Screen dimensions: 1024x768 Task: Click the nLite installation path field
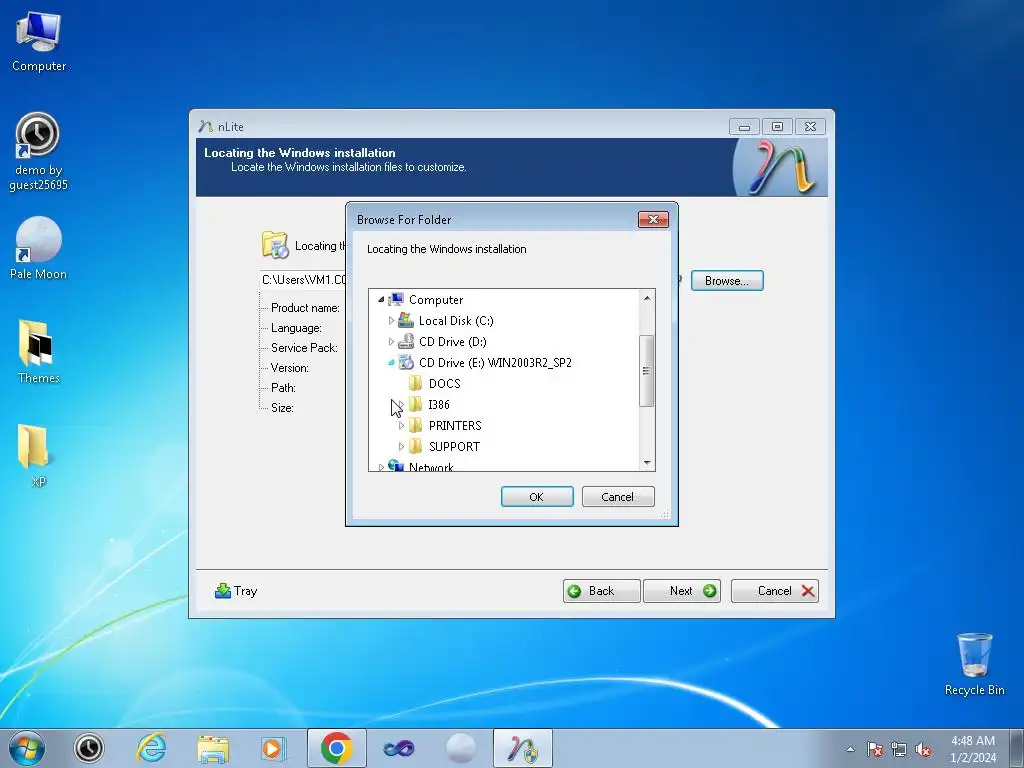tap(303, 280)
